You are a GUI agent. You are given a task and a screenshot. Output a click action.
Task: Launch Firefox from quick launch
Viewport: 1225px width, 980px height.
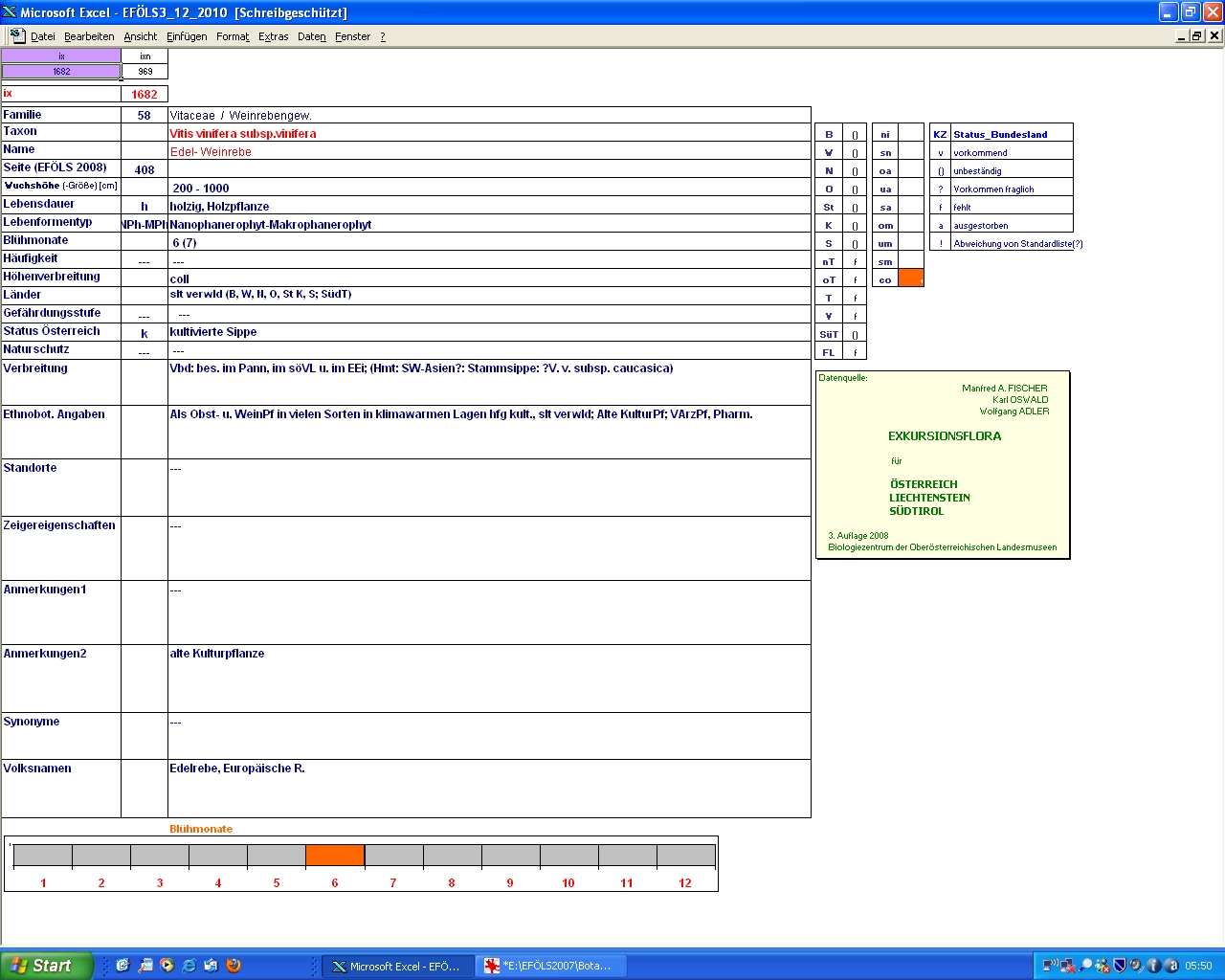[x=233, y=966]
